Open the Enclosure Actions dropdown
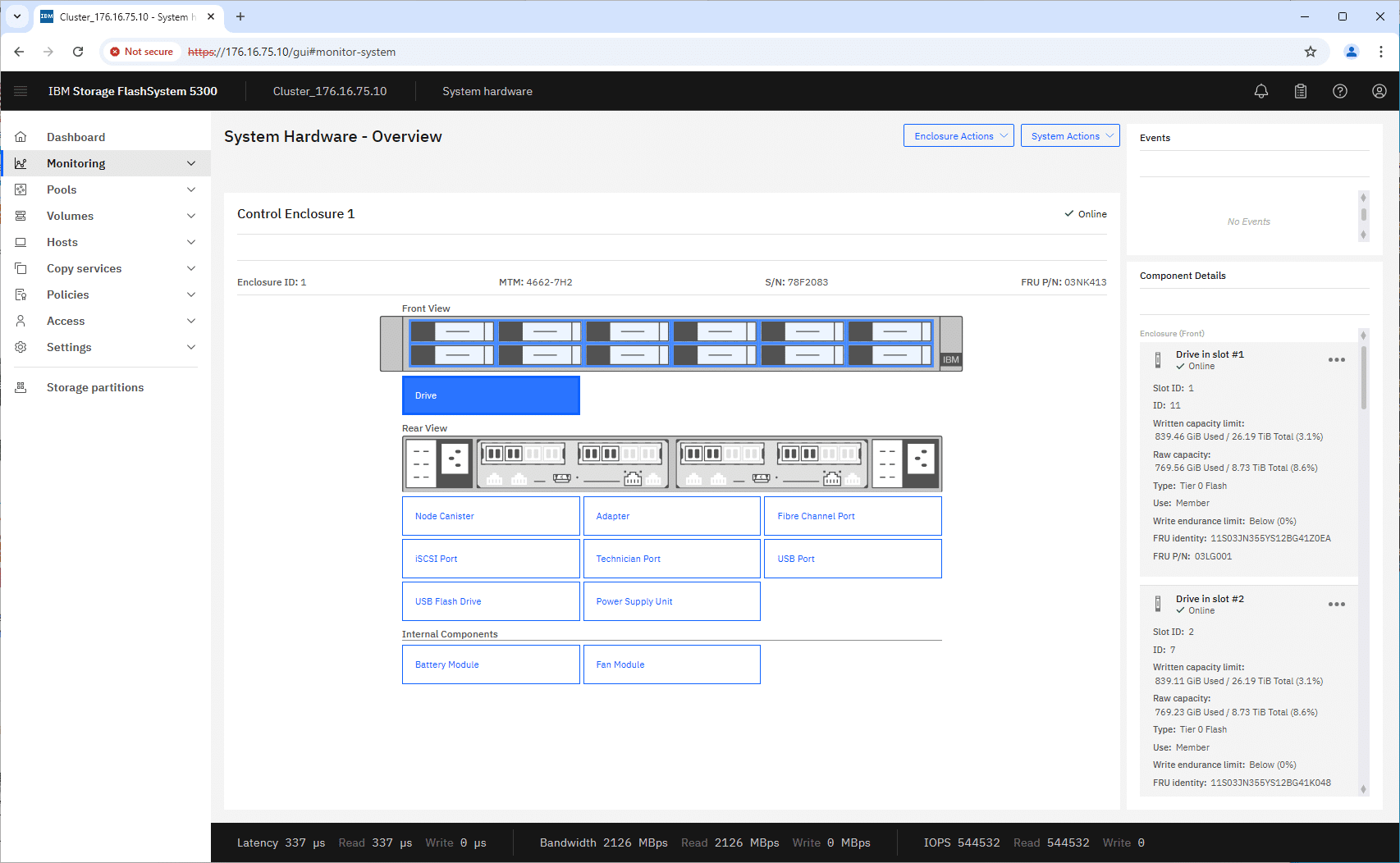This screenshot has width=1400, height=863. tap(958, 136)
